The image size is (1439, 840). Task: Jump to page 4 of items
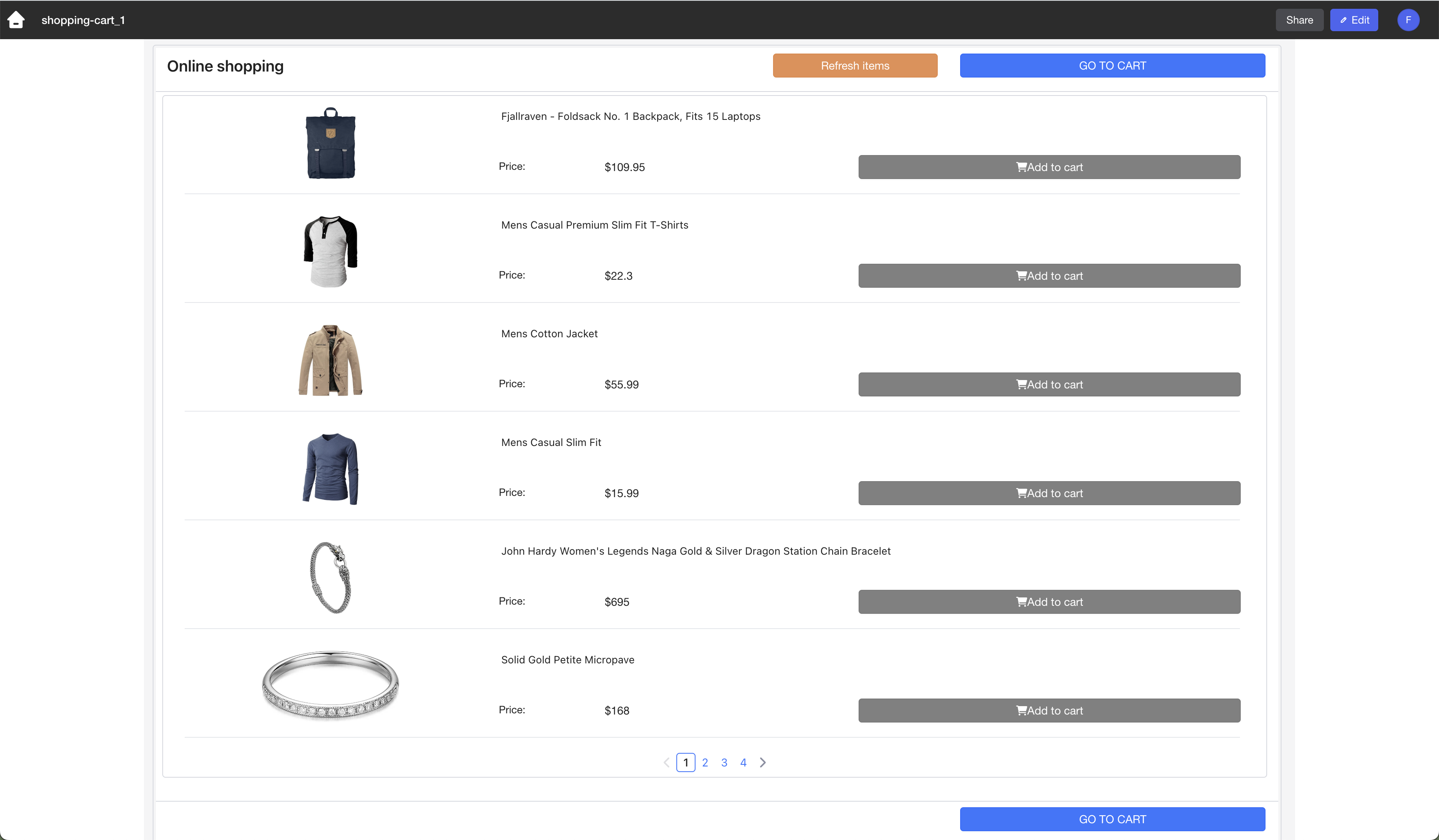743,762
